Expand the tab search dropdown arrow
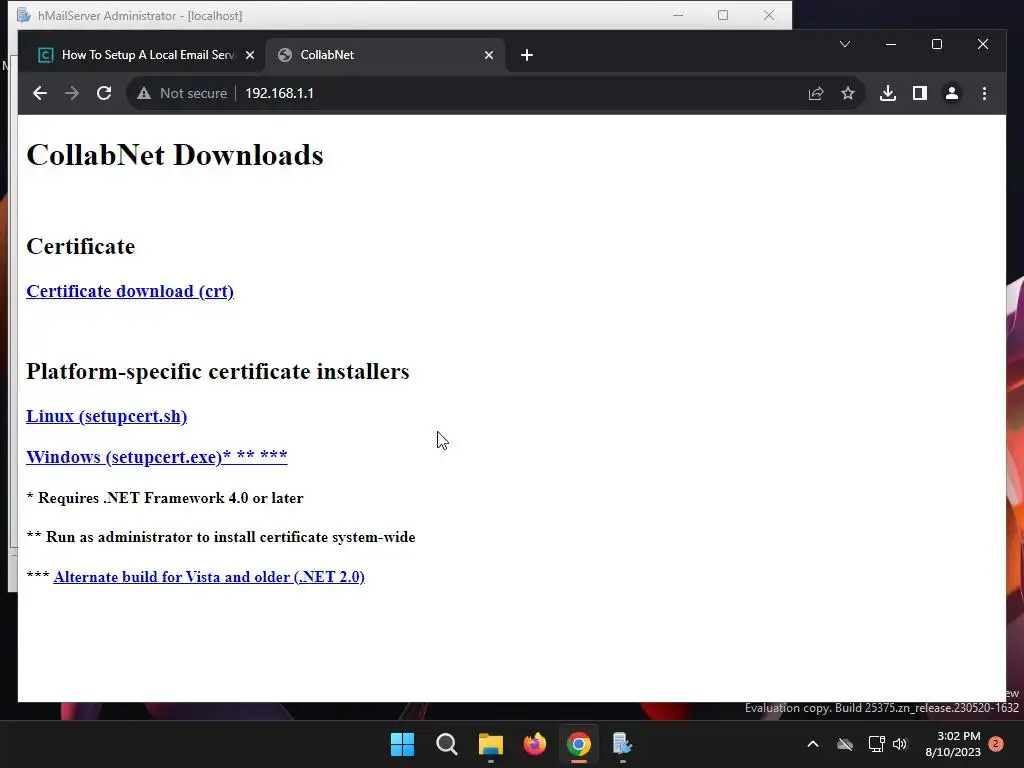 pyautogui.click(x=844, y=44)
